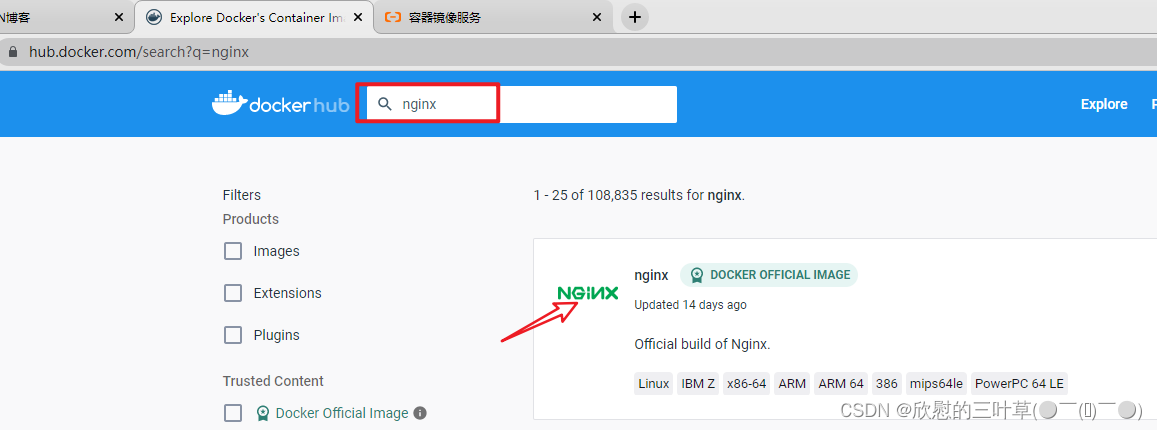Open the nginx repository title link
1157x430 pixels.
point(651,275)
